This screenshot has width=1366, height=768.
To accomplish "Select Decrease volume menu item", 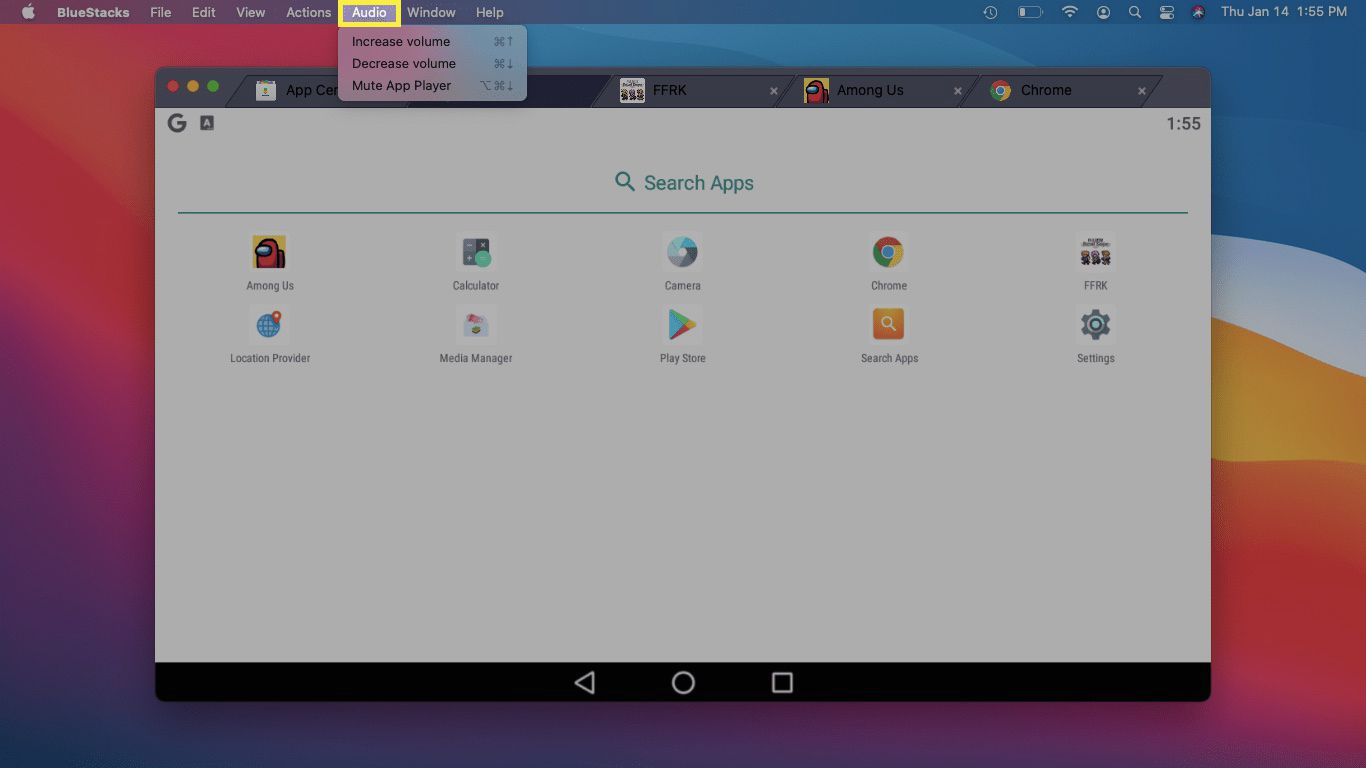I will coord(432,63).
